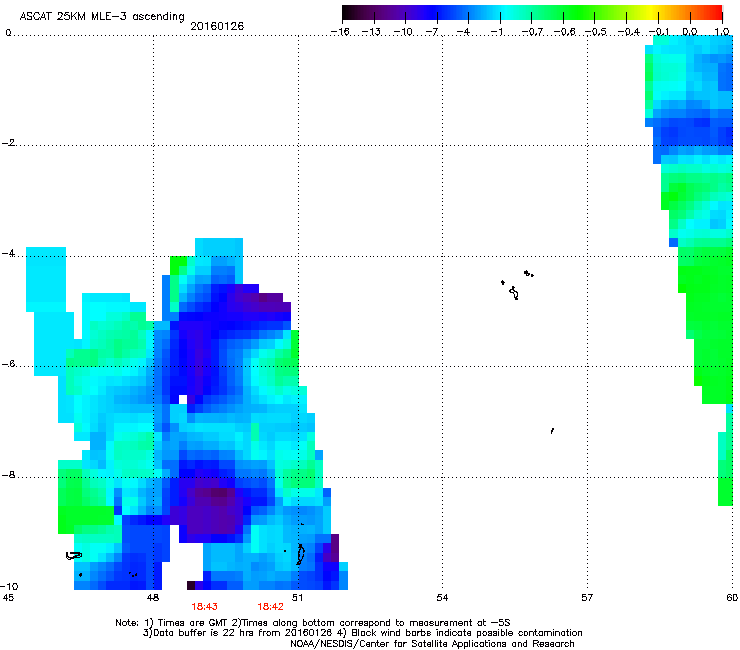Image resolution: width=740 pixels, height=650 pixels.
Task: Select the date label "20160126" under the title
Action: tap(217, 26)
